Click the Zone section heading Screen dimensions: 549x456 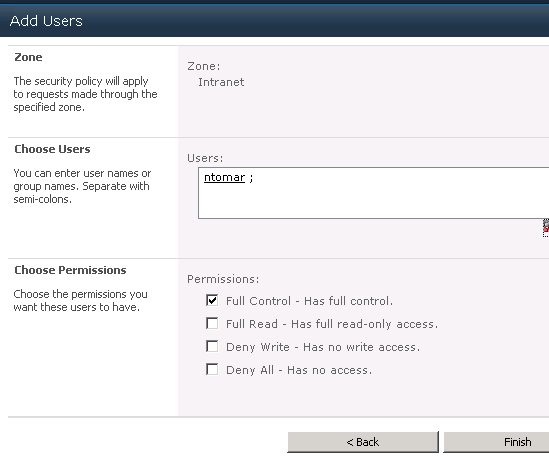(28, 57)
